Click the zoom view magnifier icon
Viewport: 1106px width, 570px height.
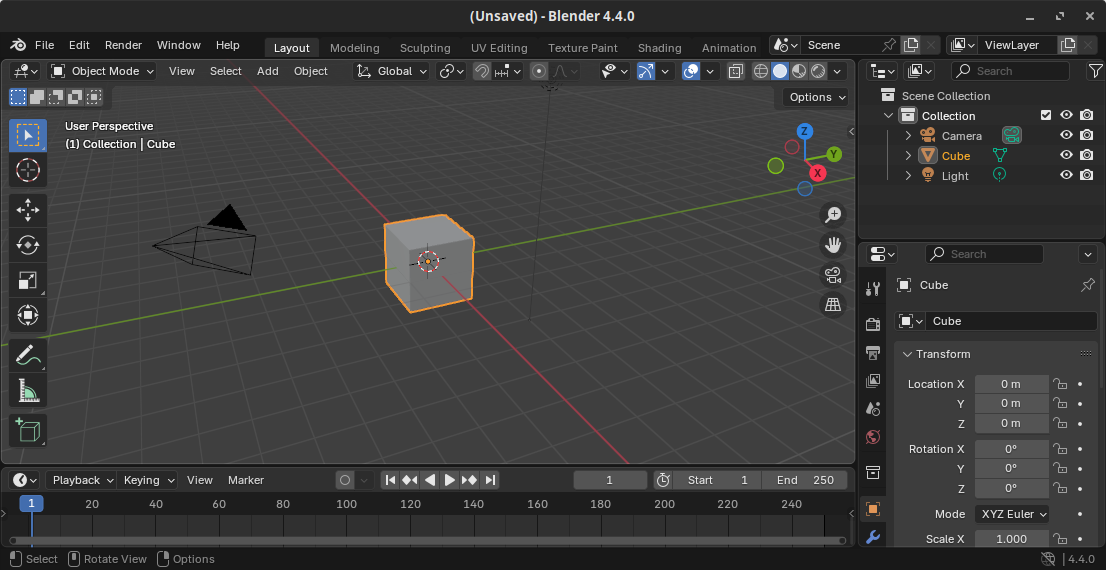[x=833, y=214]
